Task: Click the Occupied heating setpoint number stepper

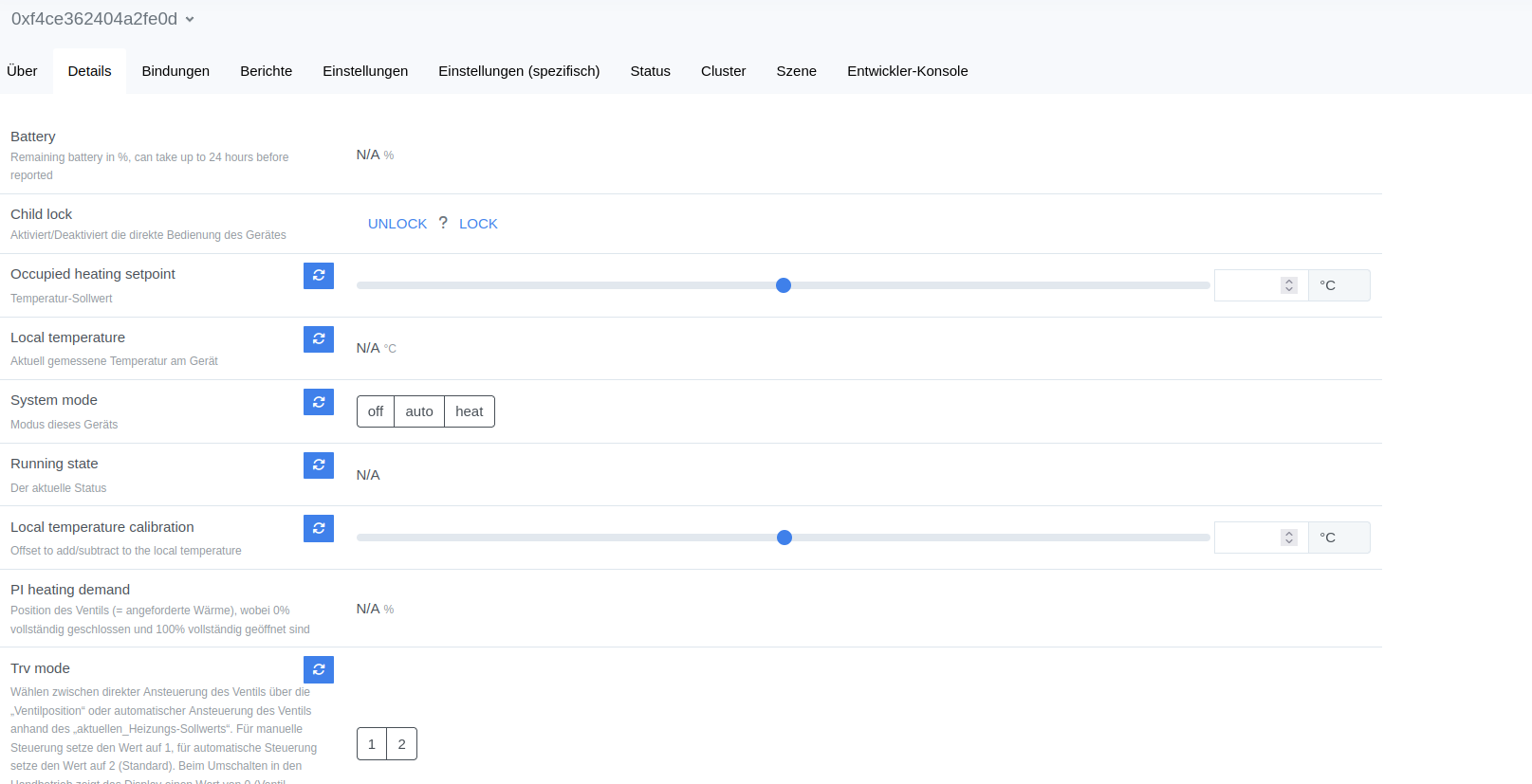Action: click(1288, 285)
